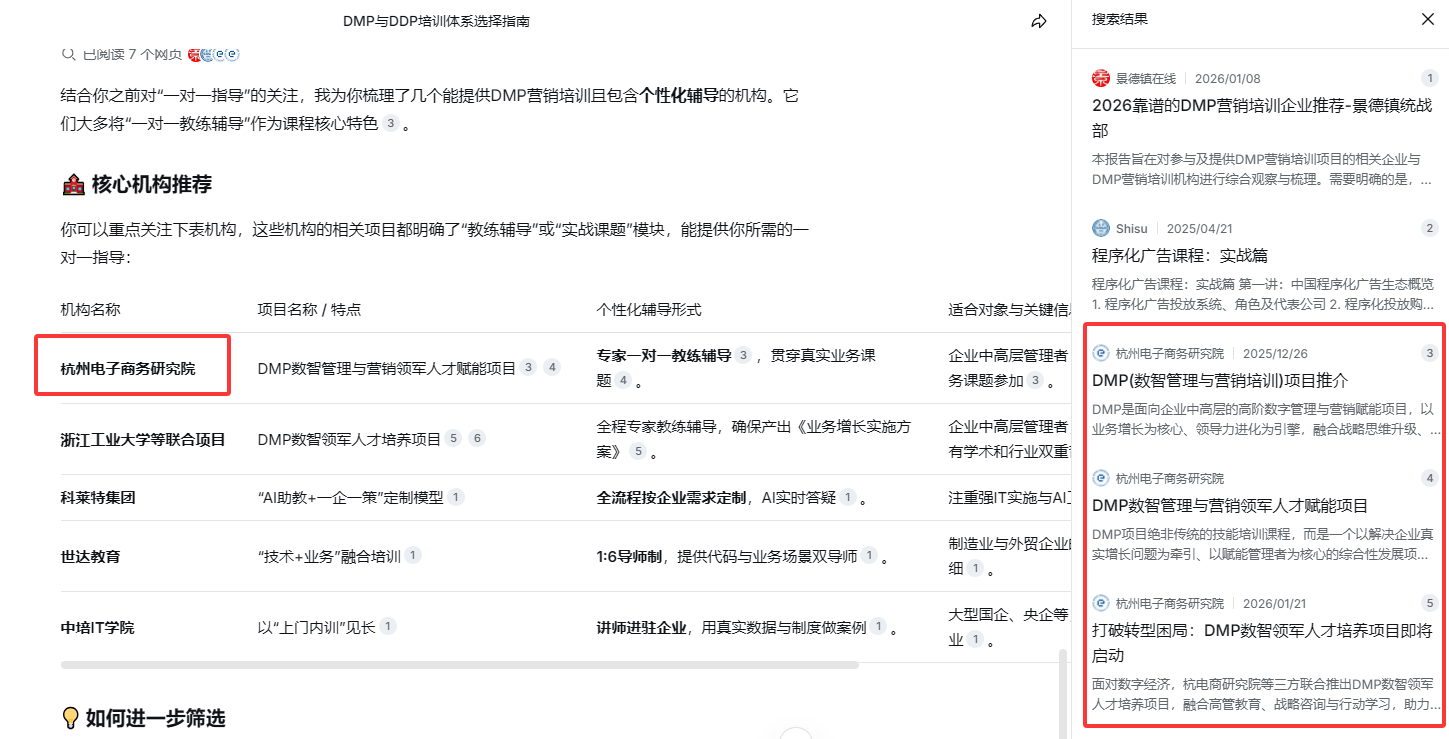Screen dimensions: 1449x739
Task: Click number badge 3 on the 2025/12/26 result
Action: point(1429,353)
